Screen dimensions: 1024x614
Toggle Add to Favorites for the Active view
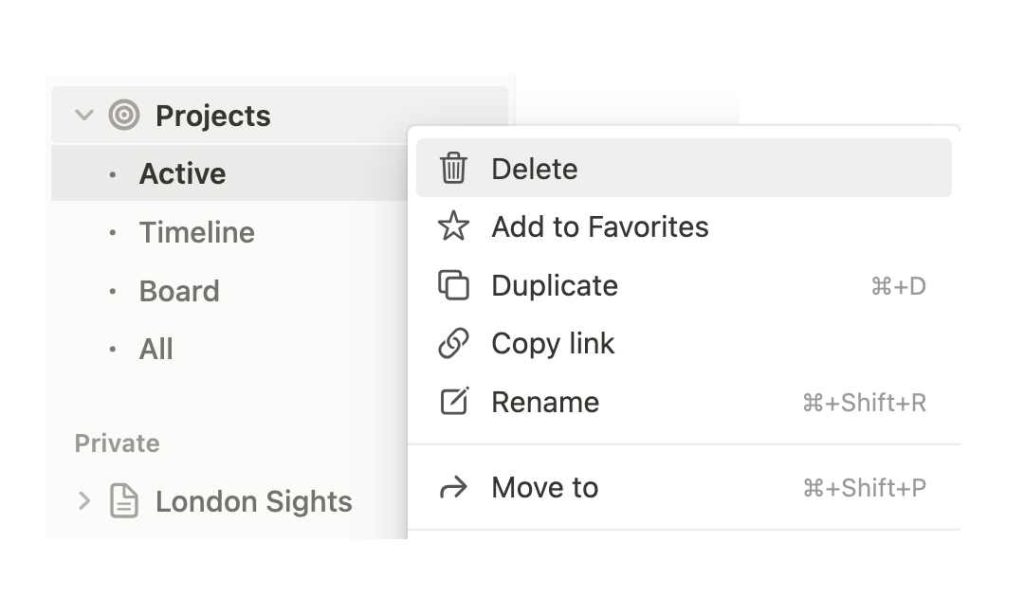[x=600, y=227]
